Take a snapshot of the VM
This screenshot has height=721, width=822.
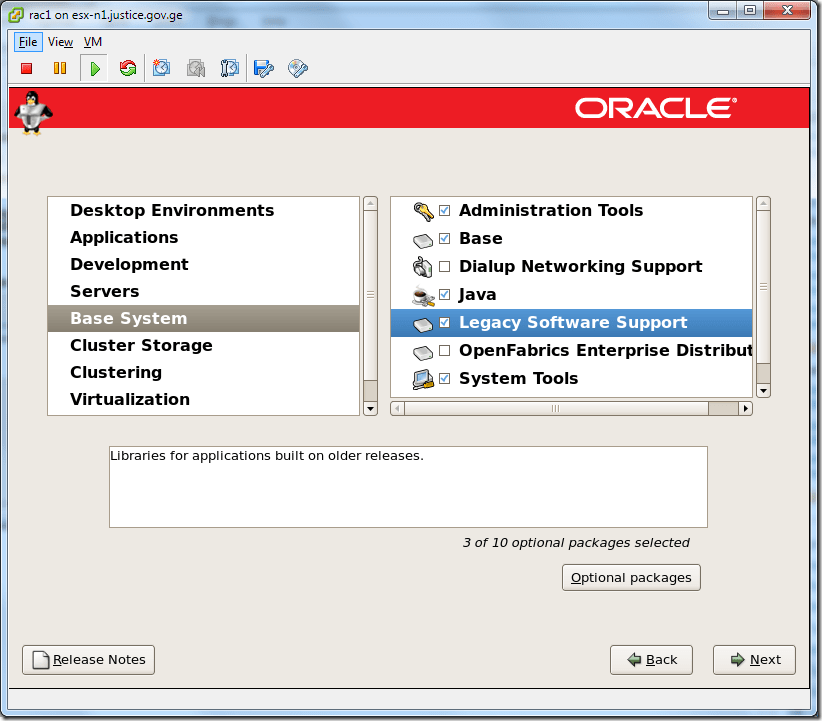(x=162, y=68)
